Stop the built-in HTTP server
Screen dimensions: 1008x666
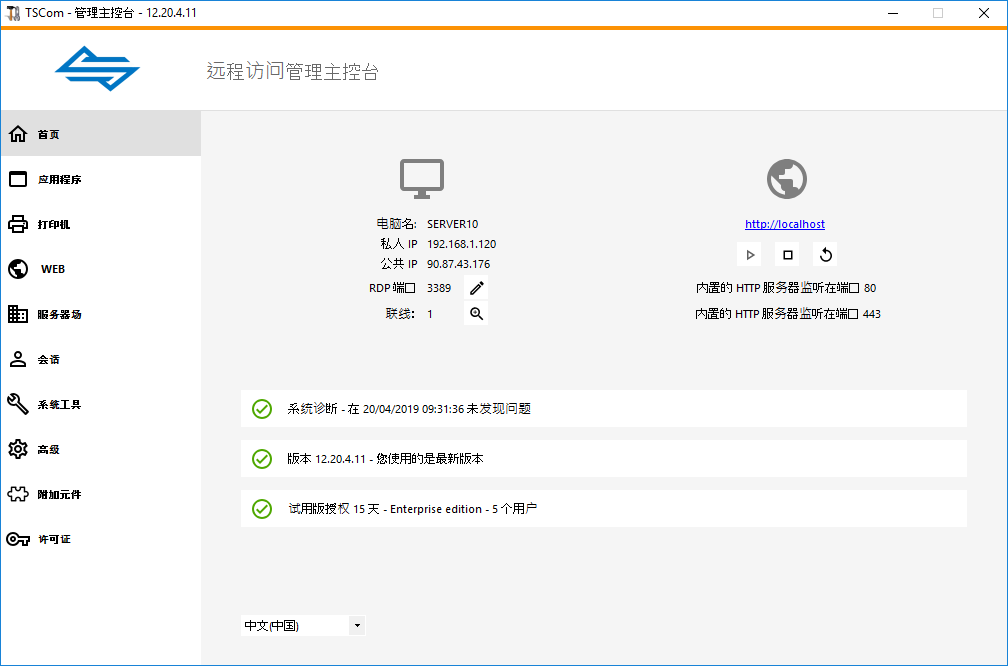pos(787,254)
